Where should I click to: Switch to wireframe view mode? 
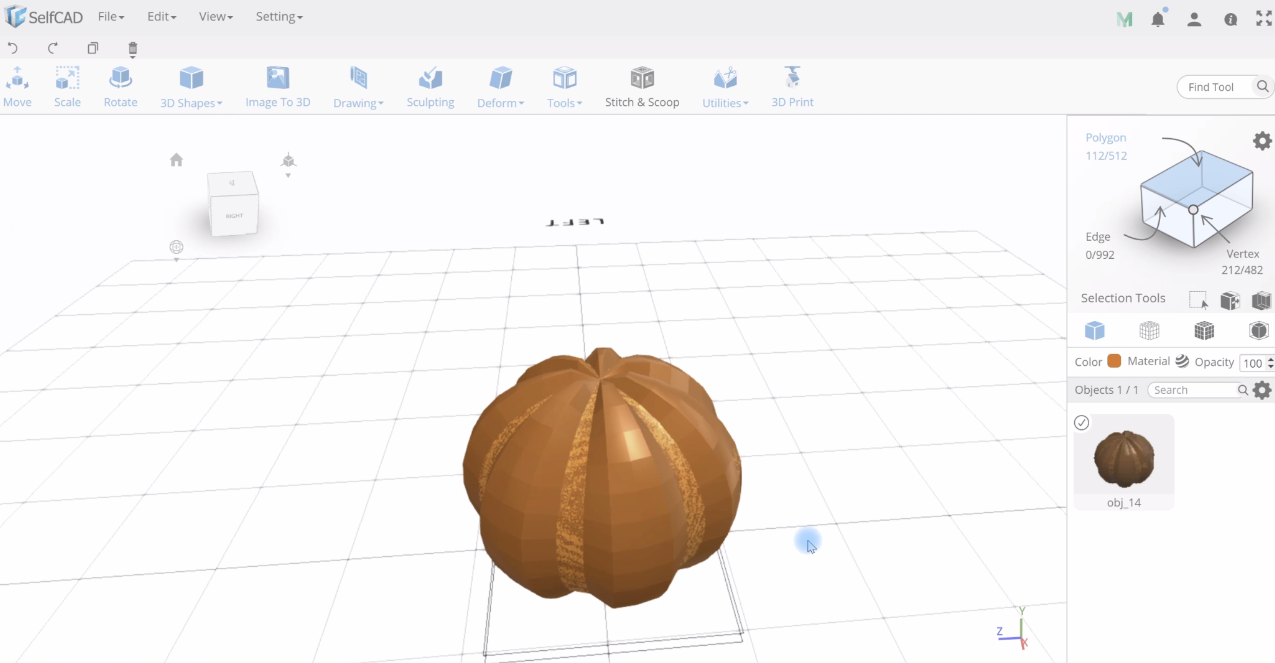(x=1149, y=330)
